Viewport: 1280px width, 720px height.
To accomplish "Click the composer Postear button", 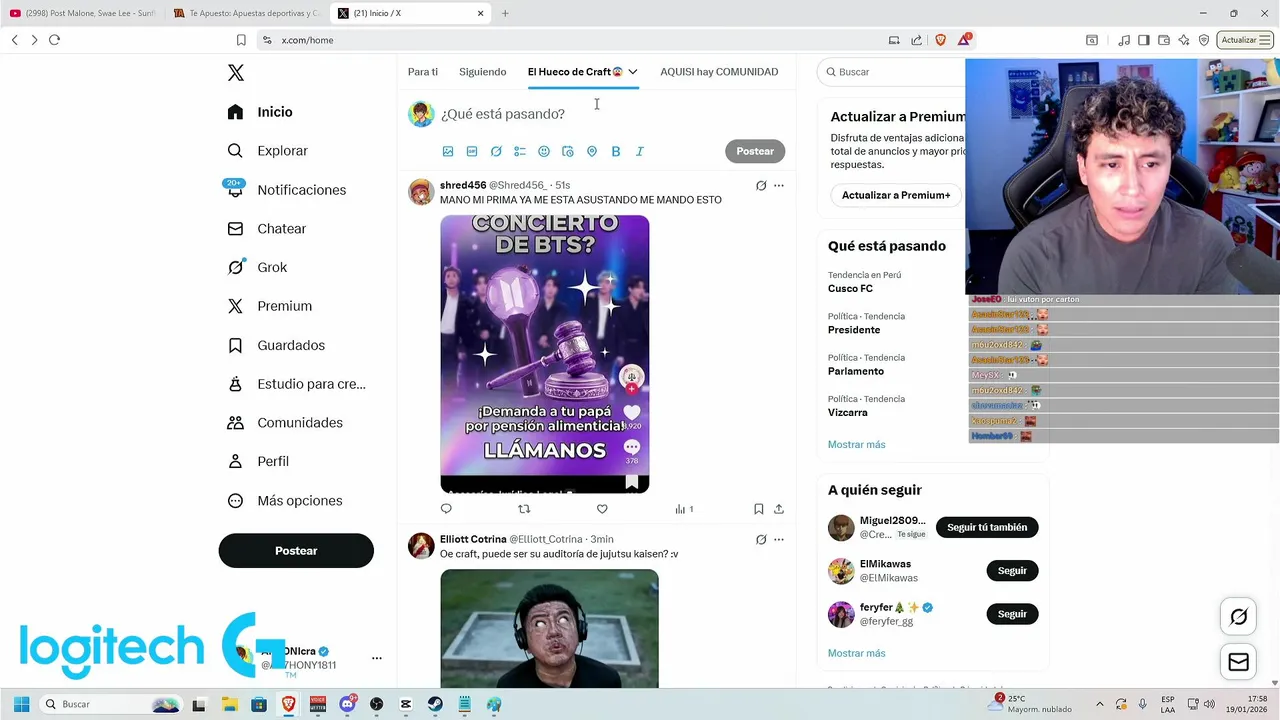I will coord(755,151).
